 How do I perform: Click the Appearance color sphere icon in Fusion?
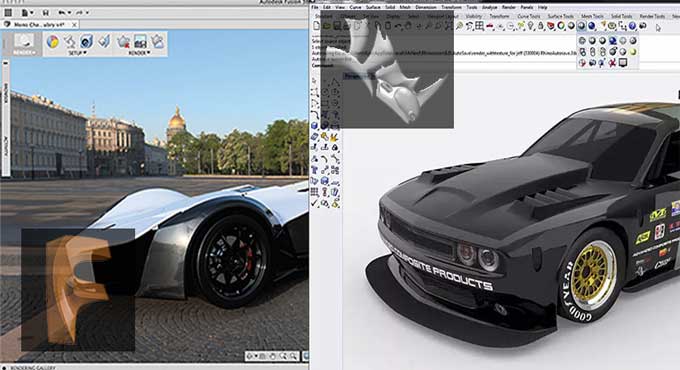(x=53, y=42)
